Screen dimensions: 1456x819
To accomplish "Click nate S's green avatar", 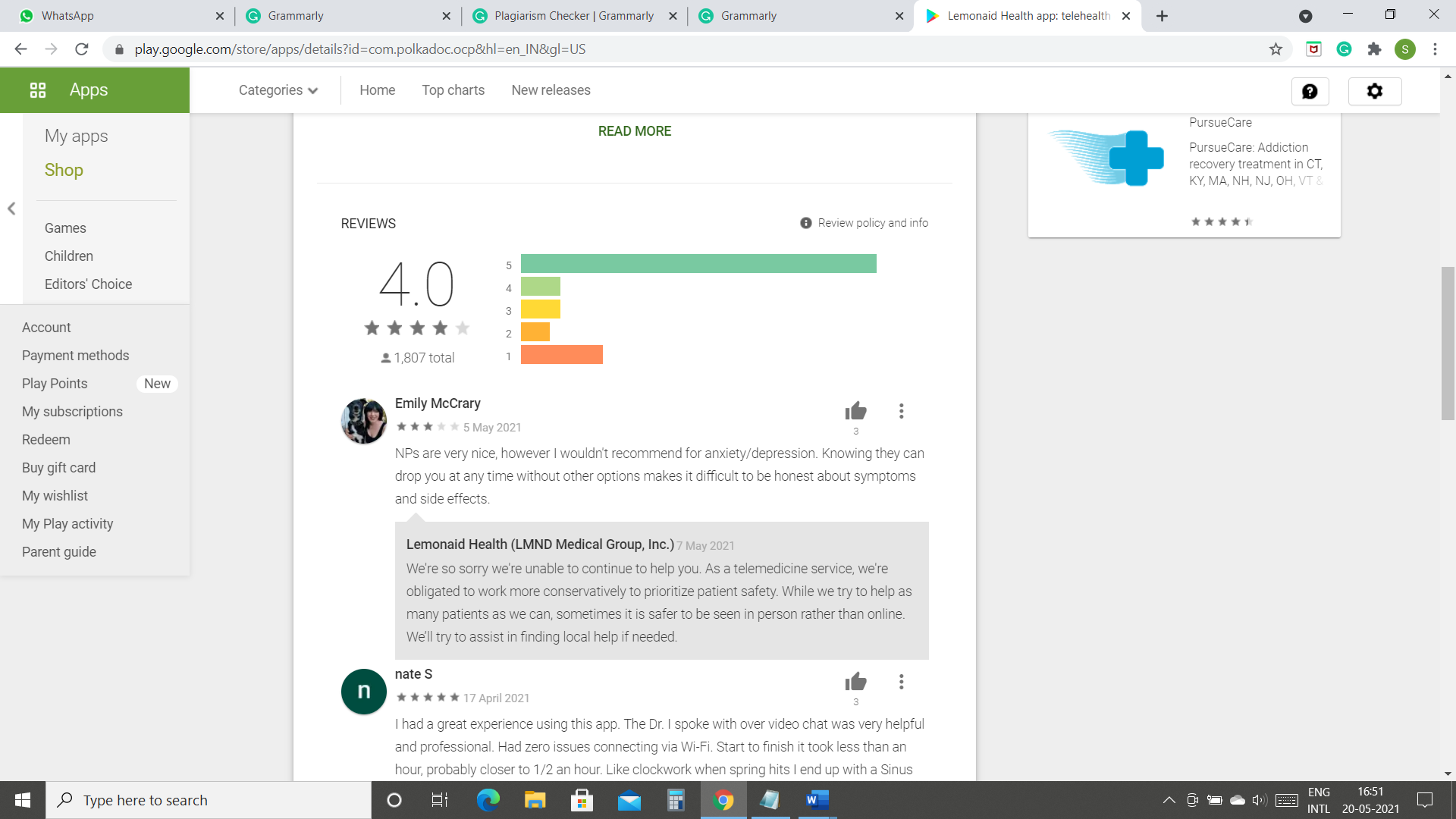I will pyautogui.click(x=364, y=692).
